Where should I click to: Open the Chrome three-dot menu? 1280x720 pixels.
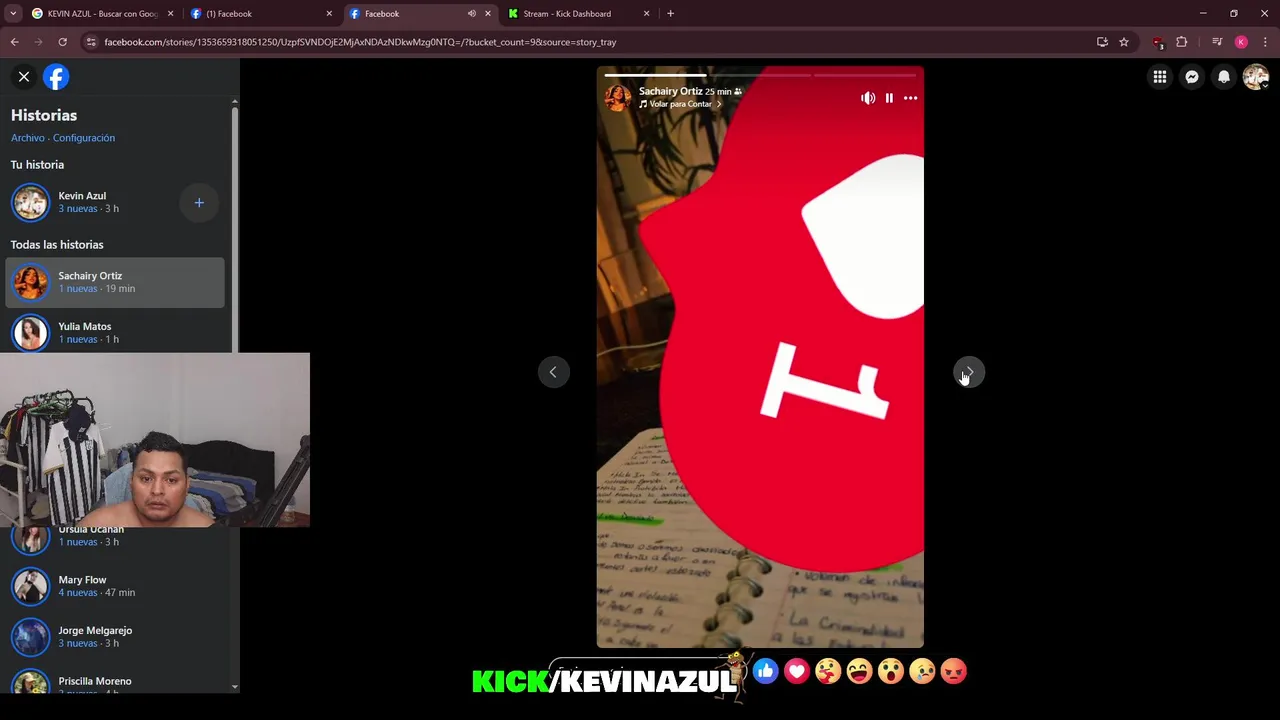point(1265,42)
